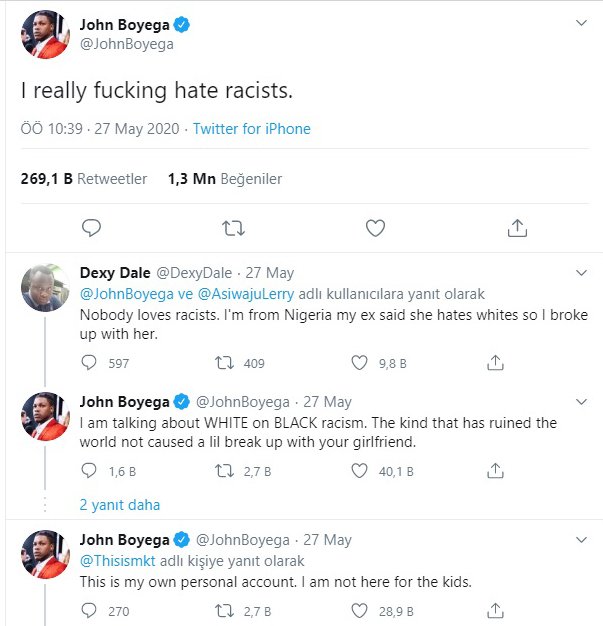
Task: Open options chevron on the personal account tweet
Action: point(581,540)
